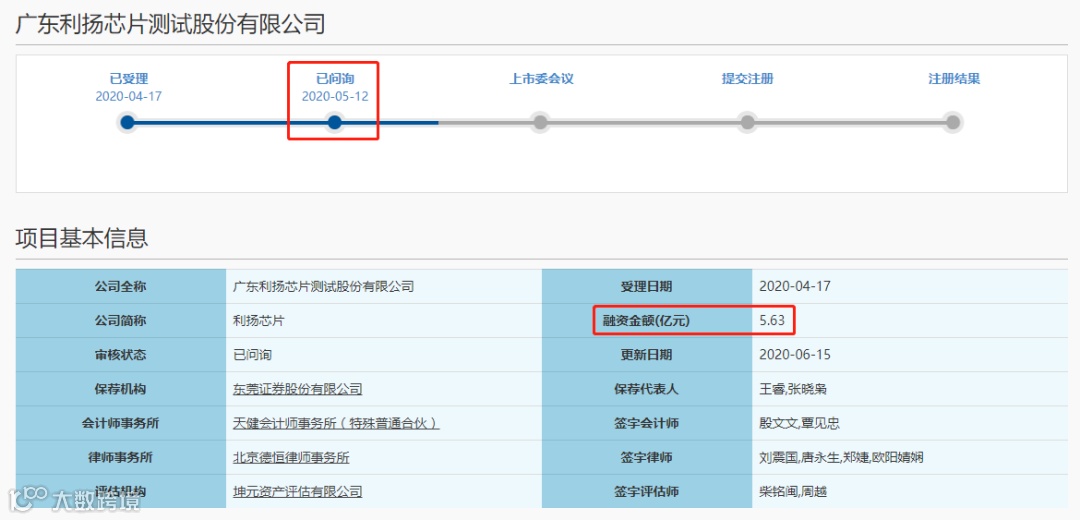Click the 刘震国,唐永生,郑婕,欧阳婧娴 lawyers cell
This screenshot has height=520, width=1080.
pyautogui.click(x=909, y=457)
